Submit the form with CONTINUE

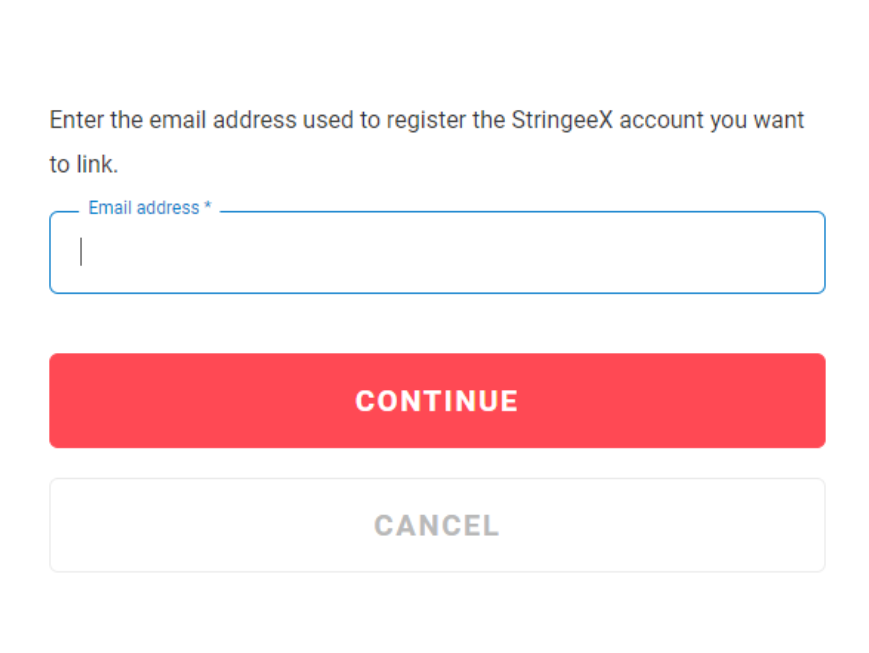click(437, 400)
